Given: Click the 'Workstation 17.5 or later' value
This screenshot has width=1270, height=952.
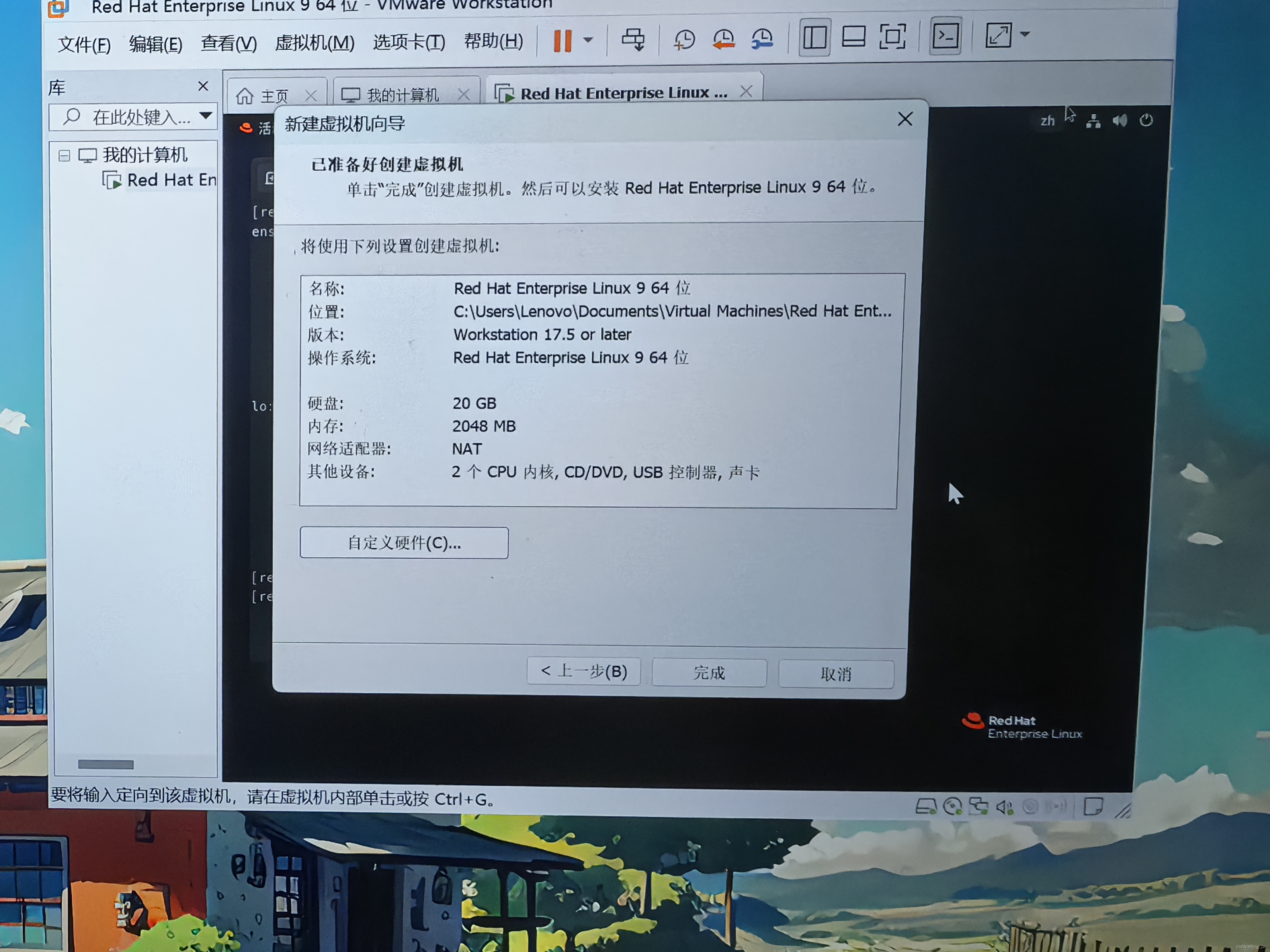Looking at the screenshot, I should pos(542,334).
